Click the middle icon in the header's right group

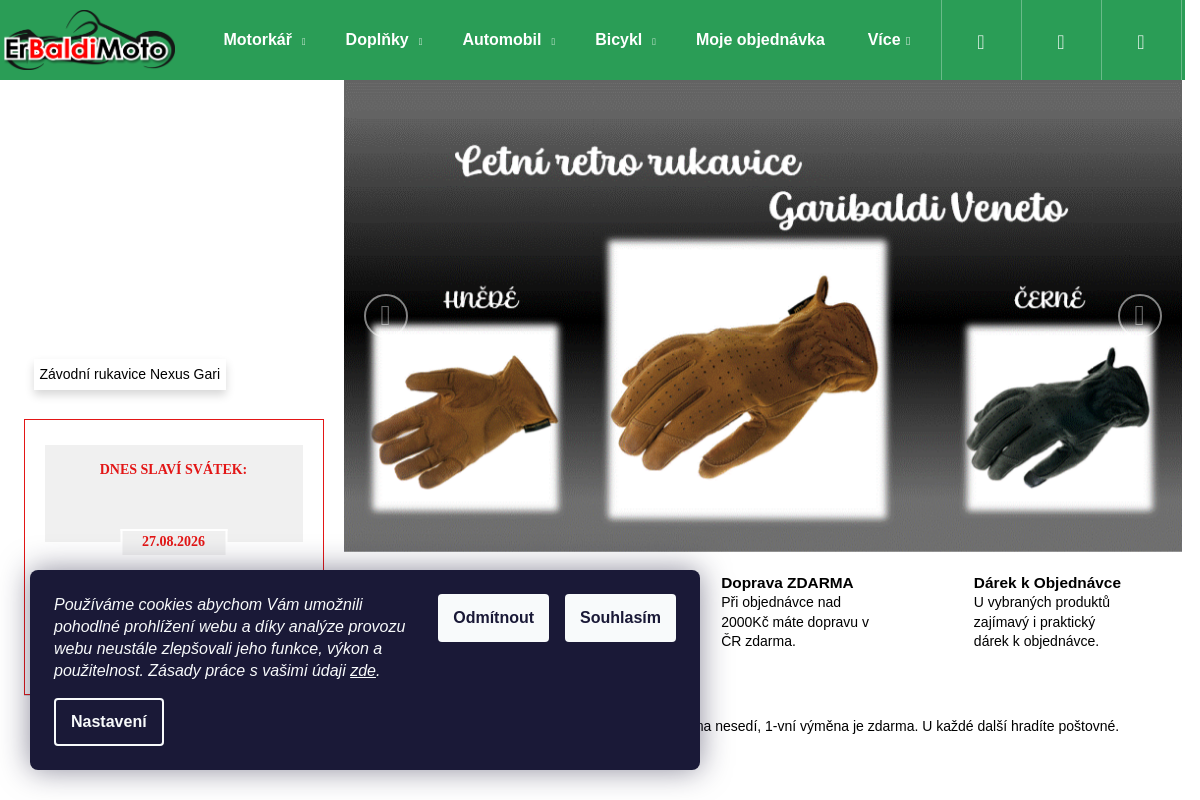[1061, 40]
